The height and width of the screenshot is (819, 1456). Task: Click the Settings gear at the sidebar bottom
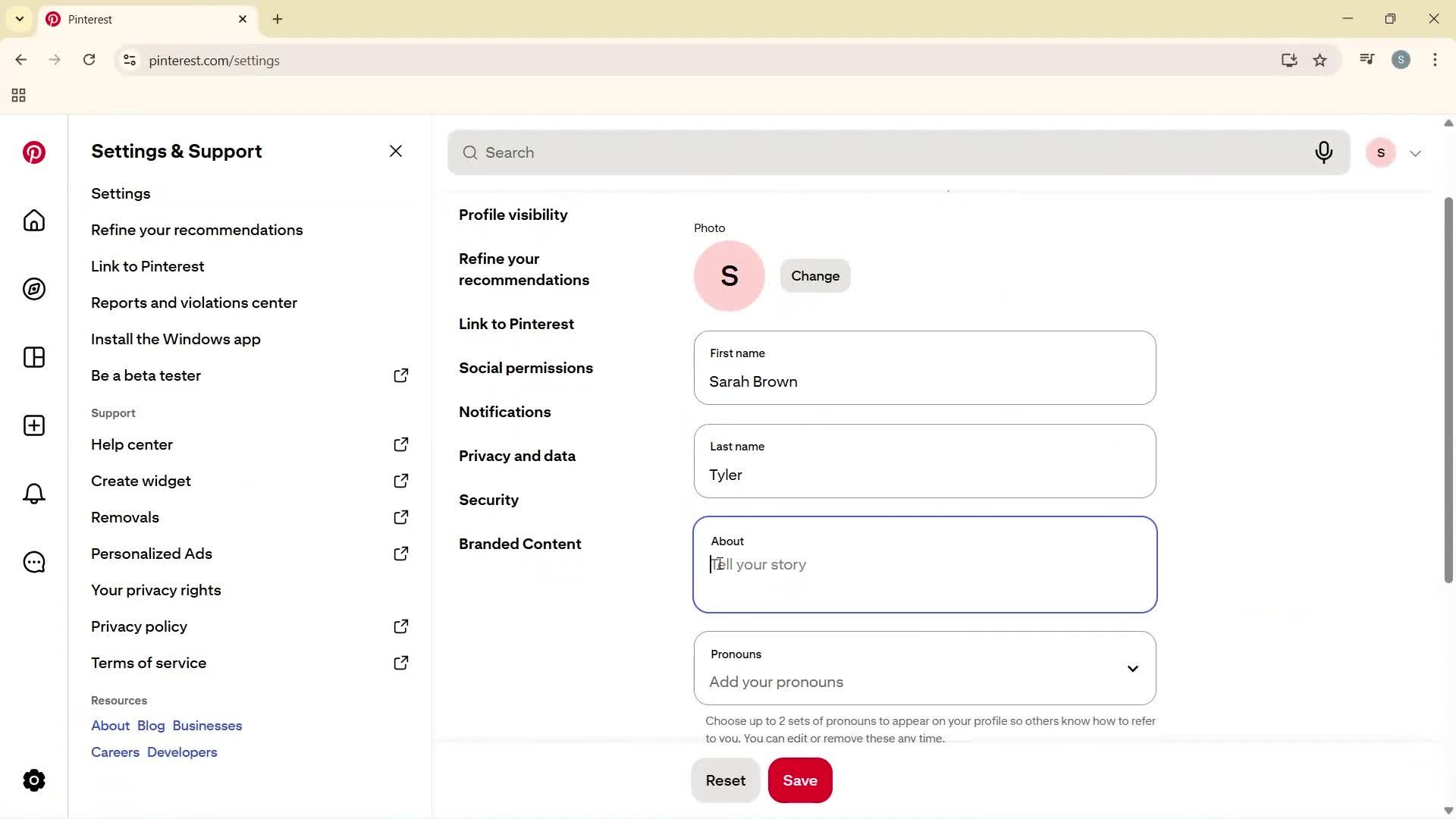(x=33, y=780)
